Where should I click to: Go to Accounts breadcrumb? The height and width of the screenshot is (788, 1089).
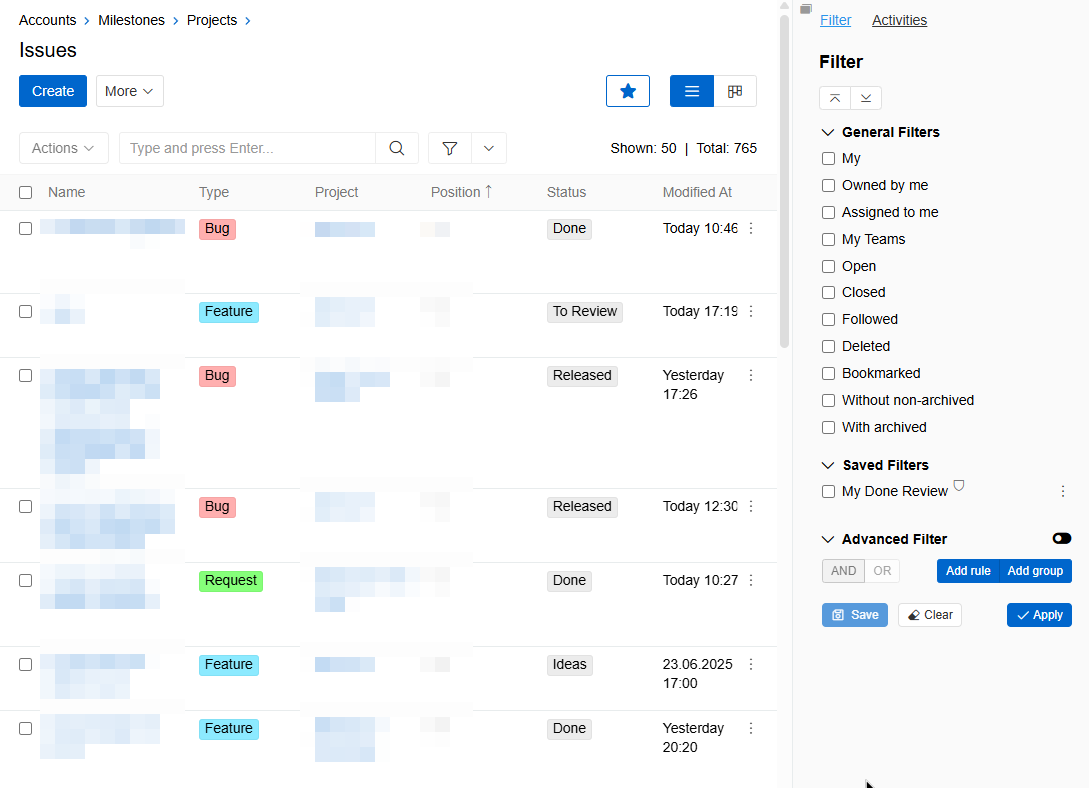(47, 20)
